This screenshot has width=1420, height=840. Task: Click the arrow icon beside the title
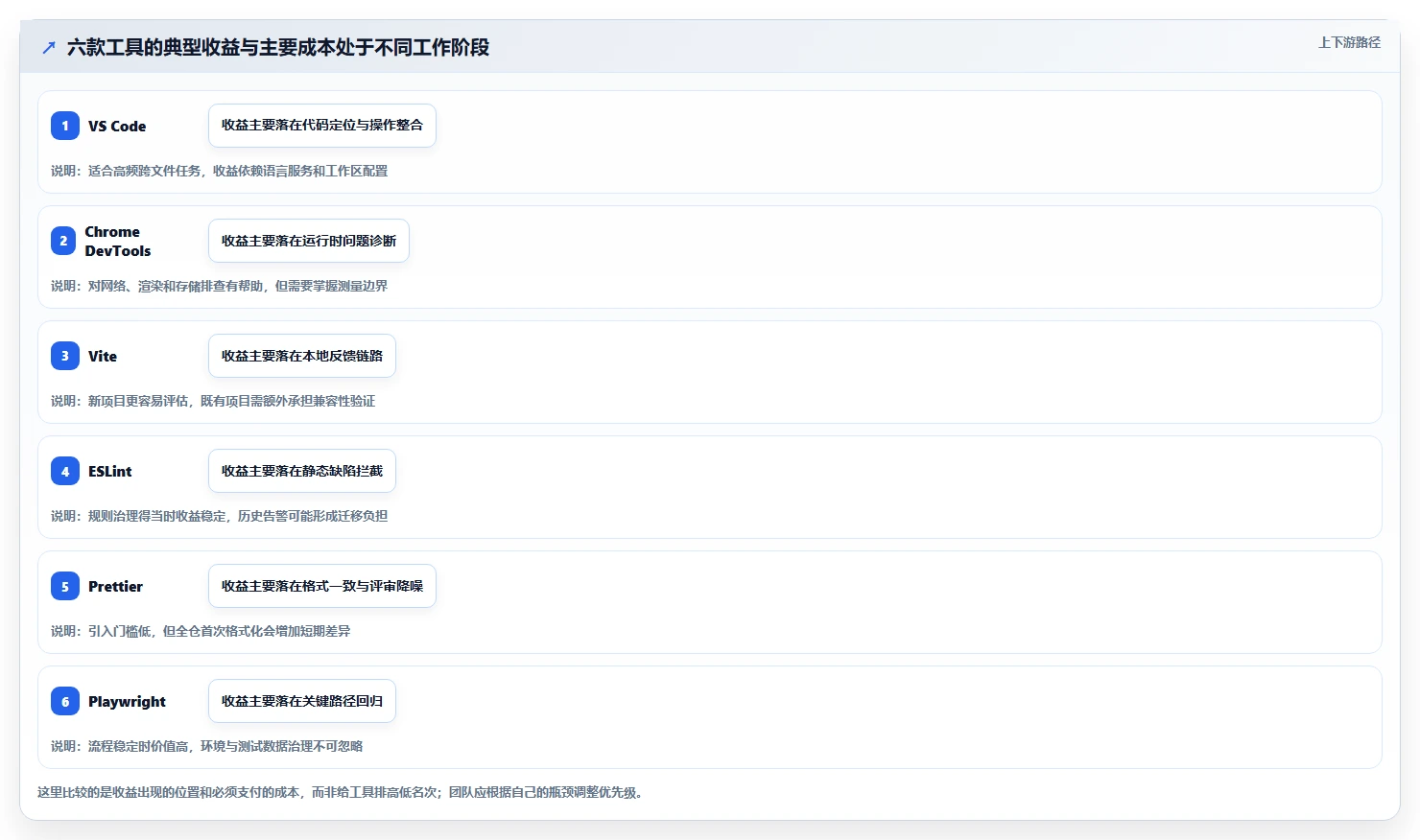click(x=49, y=47)
